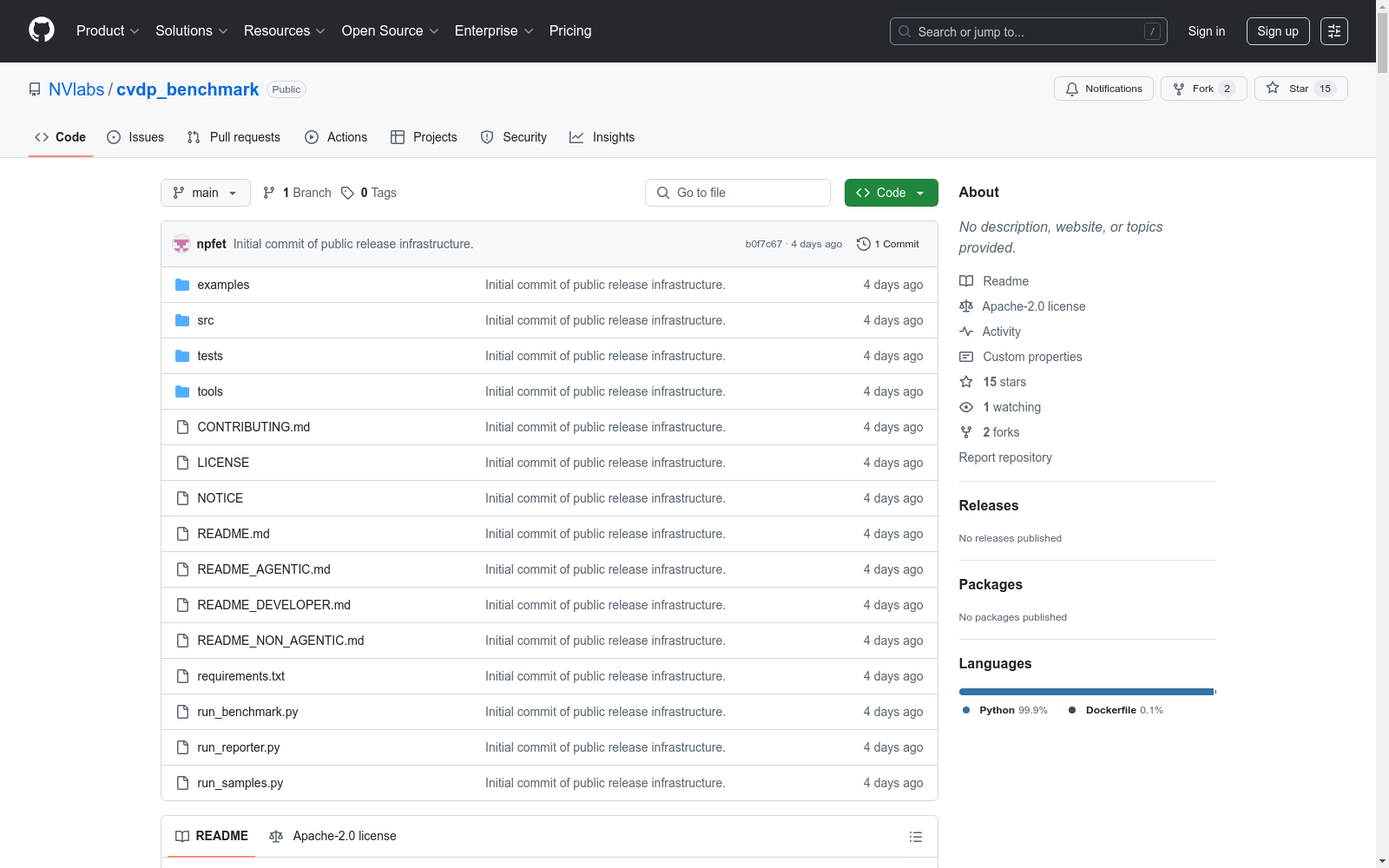Open the Actions tab
Viewport: 1389px width, 868px height.
[336, 137]
